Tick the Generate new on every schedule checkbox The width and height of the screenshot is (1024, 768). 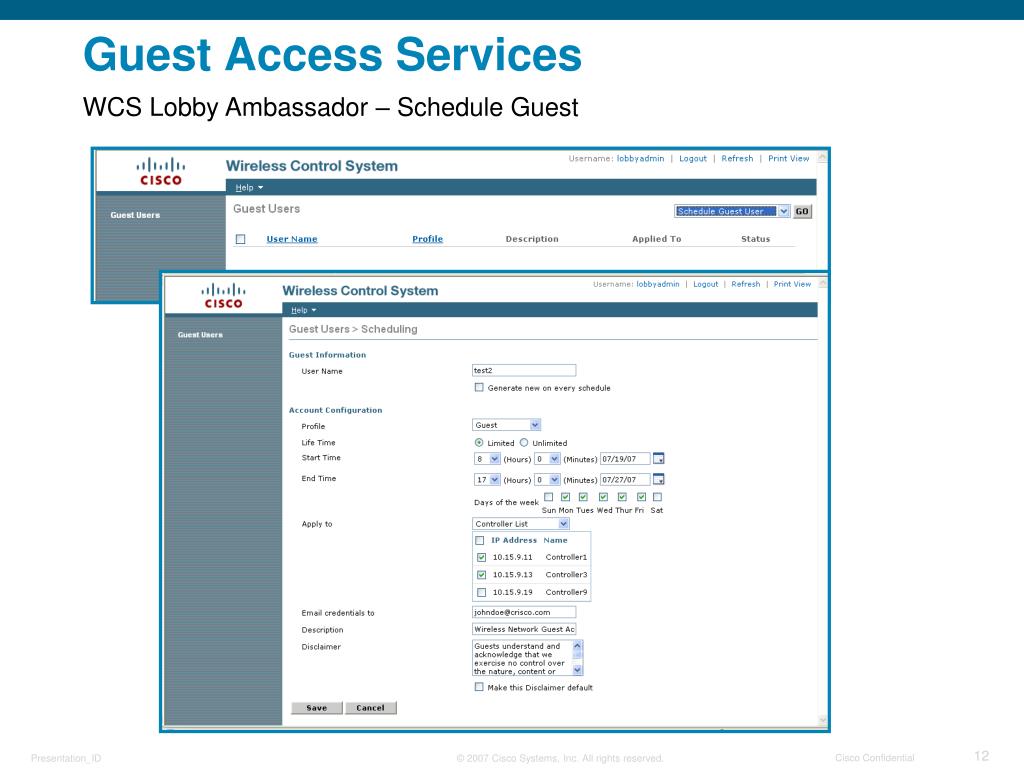[479, 387]
